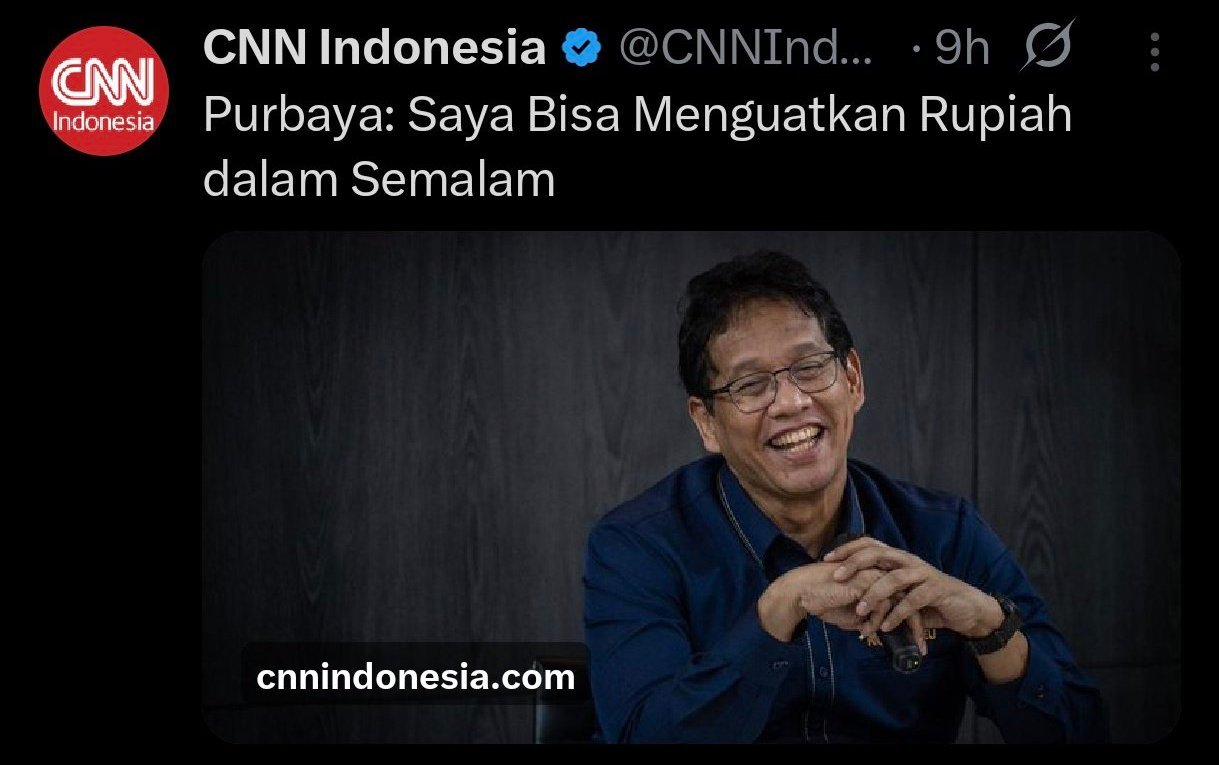Click the blue verified badge
Screen dimensions: 1219x765
[581, 48]
